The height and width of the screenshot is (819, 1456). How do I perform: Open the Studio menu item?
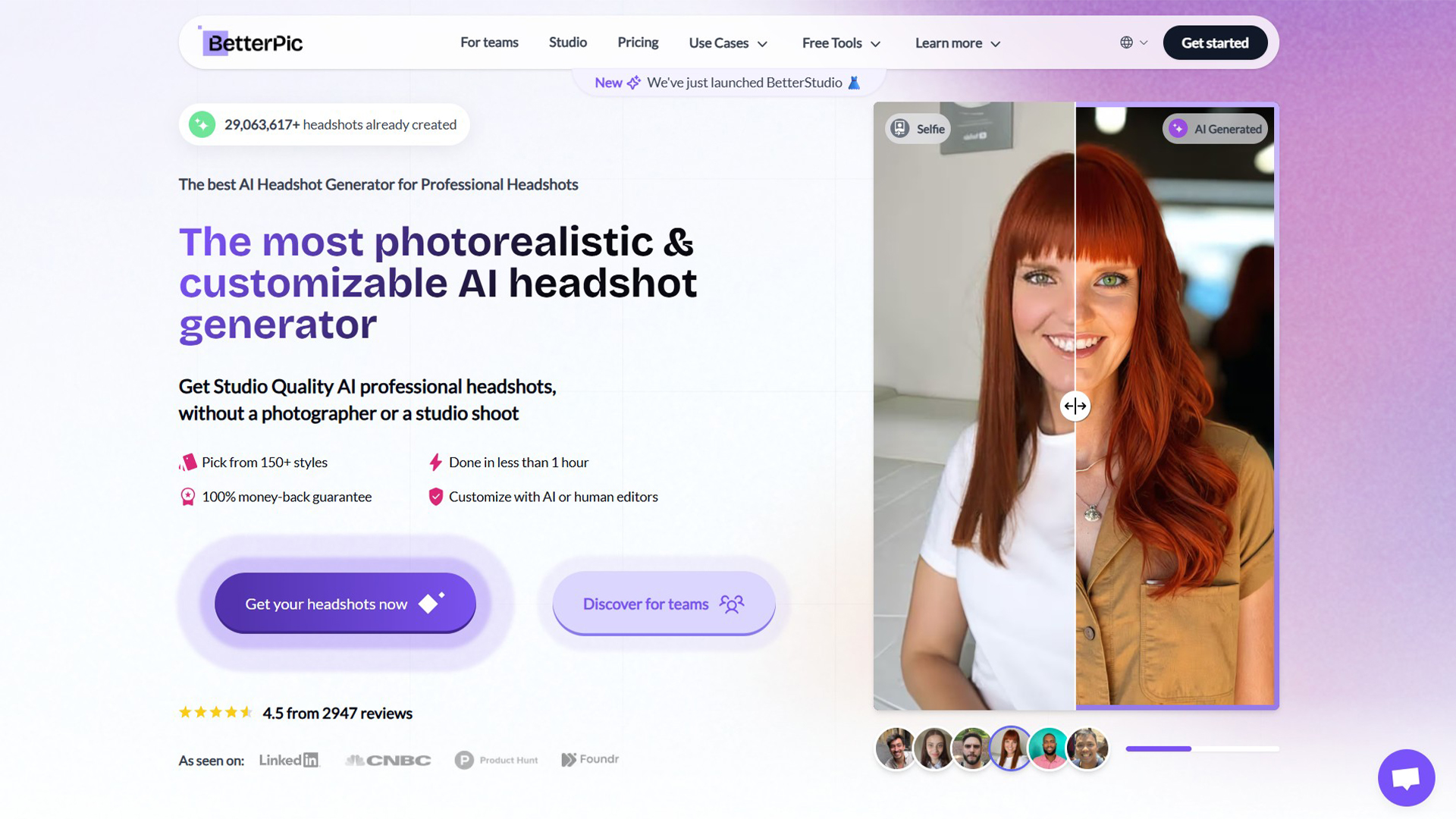pos(568,42)
